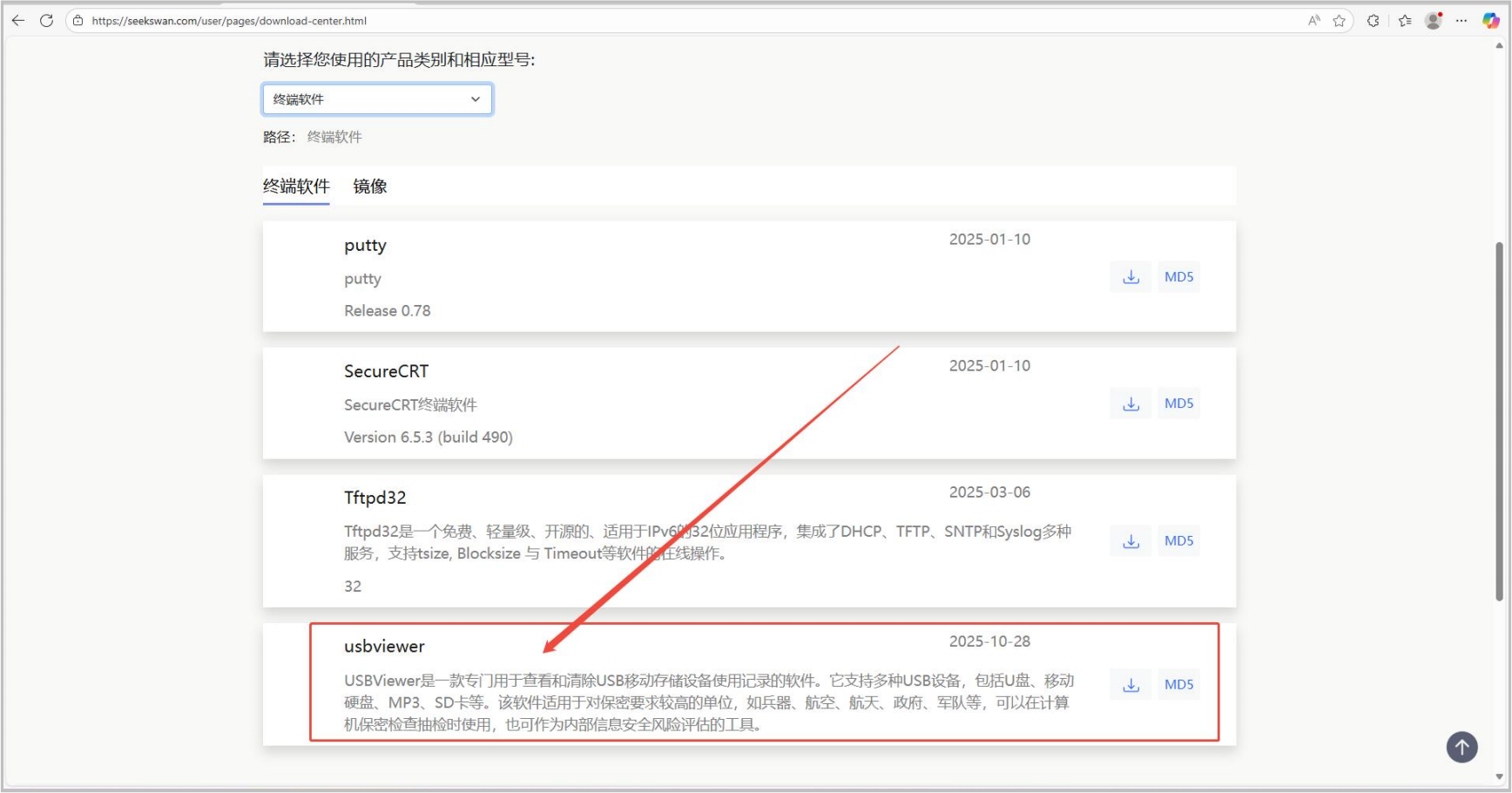Refresh the download center page
This screenshot has height=793, width=1512.
pyautogui.click(x=46, y=20)
